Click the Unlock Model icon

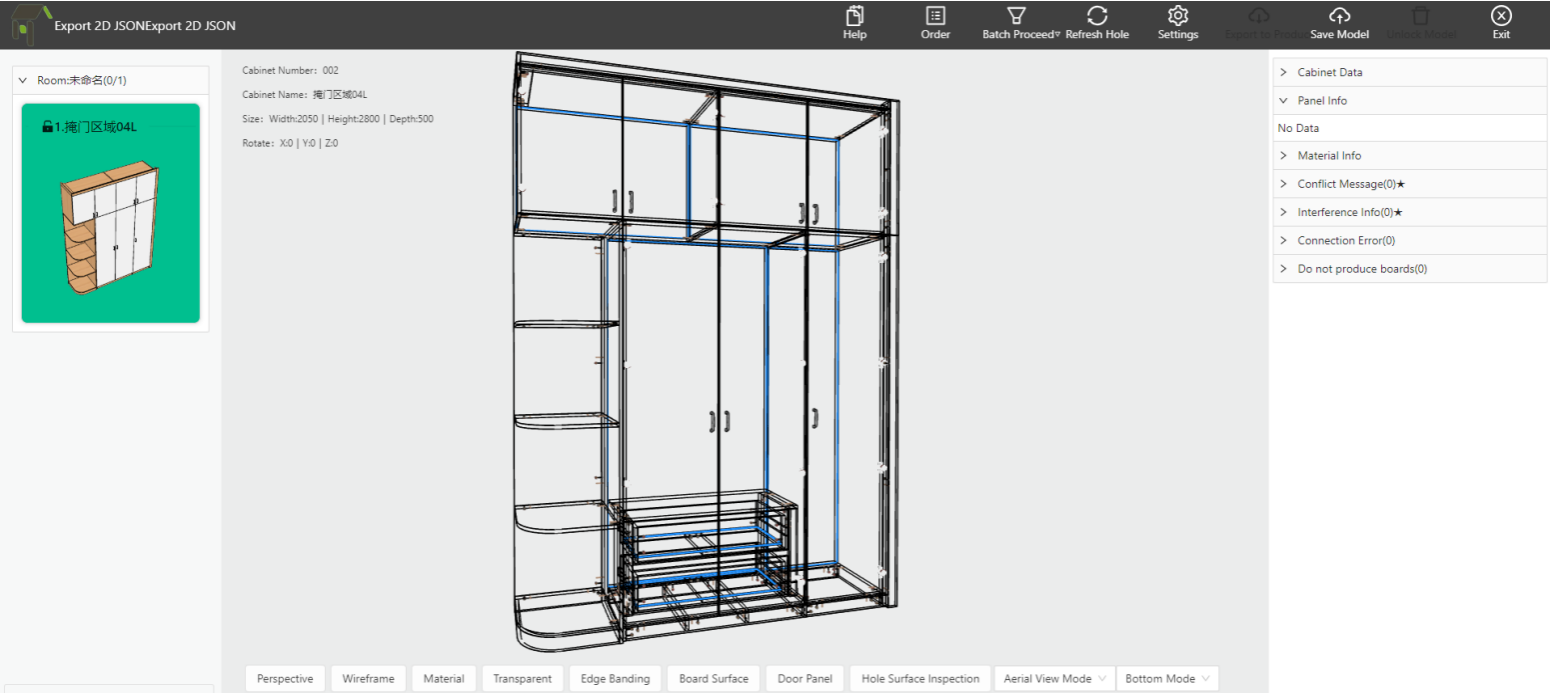(1420, 17)
